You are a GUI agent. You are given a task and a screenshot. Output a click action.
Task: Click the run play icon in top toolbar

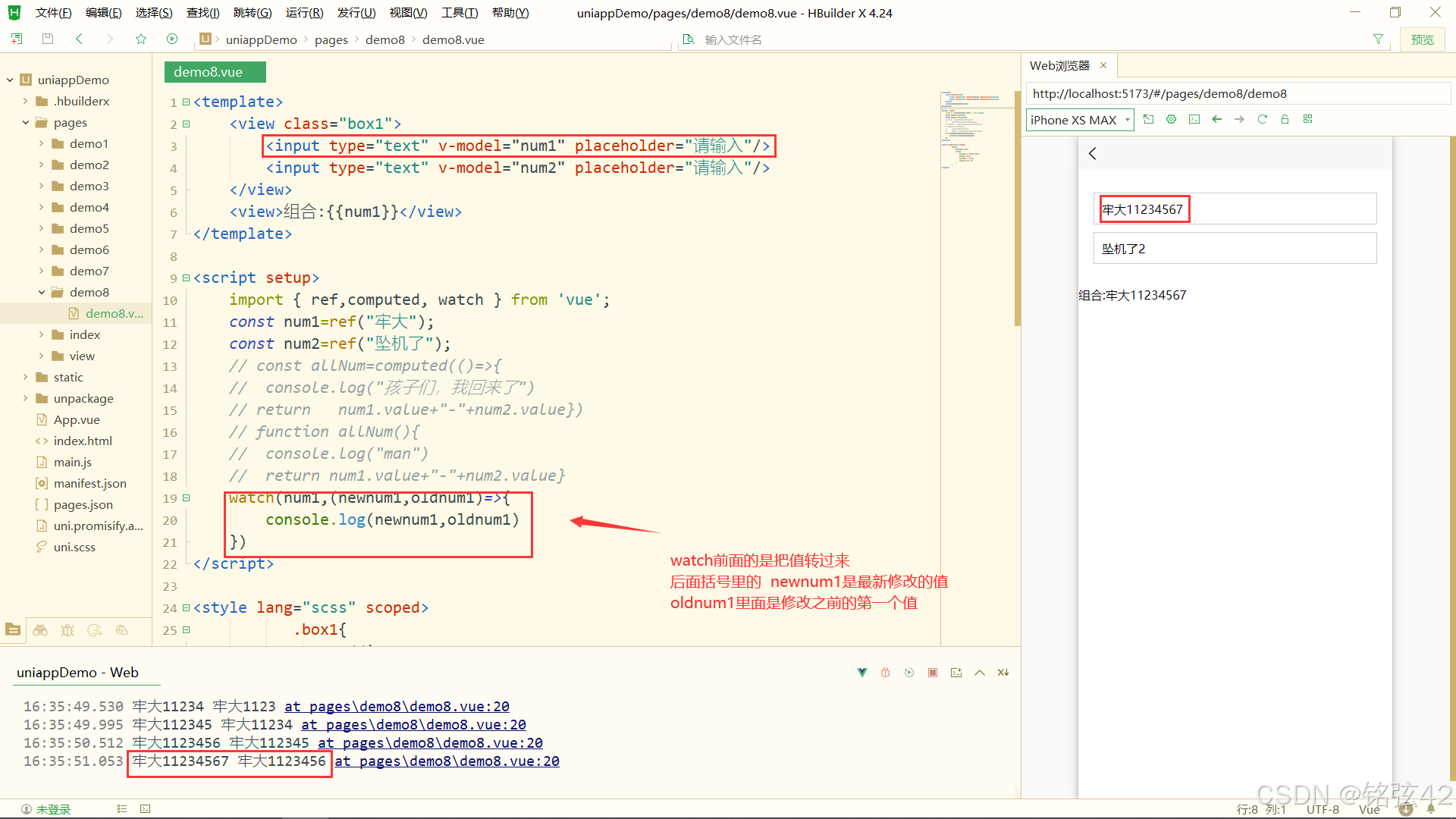pyautogui.click(x=172, y=39)
